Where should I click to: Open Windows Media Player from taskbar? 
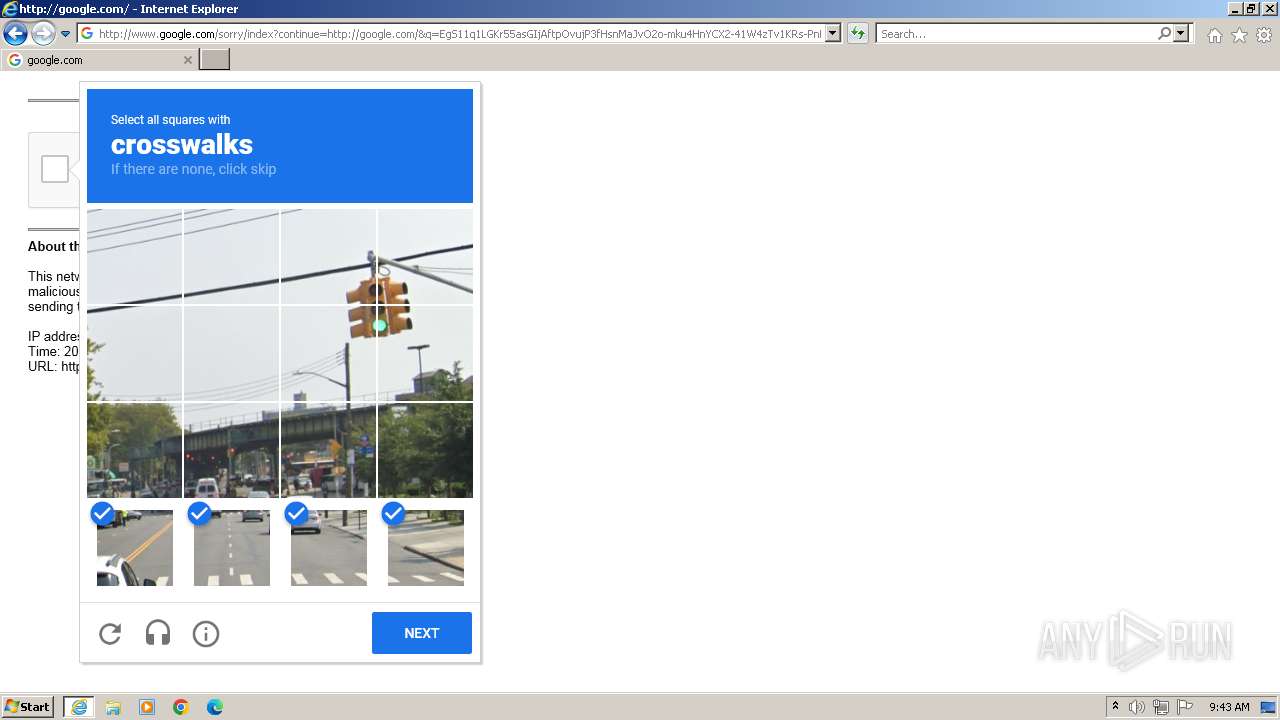pyautogui.click(x=147, y=707)
